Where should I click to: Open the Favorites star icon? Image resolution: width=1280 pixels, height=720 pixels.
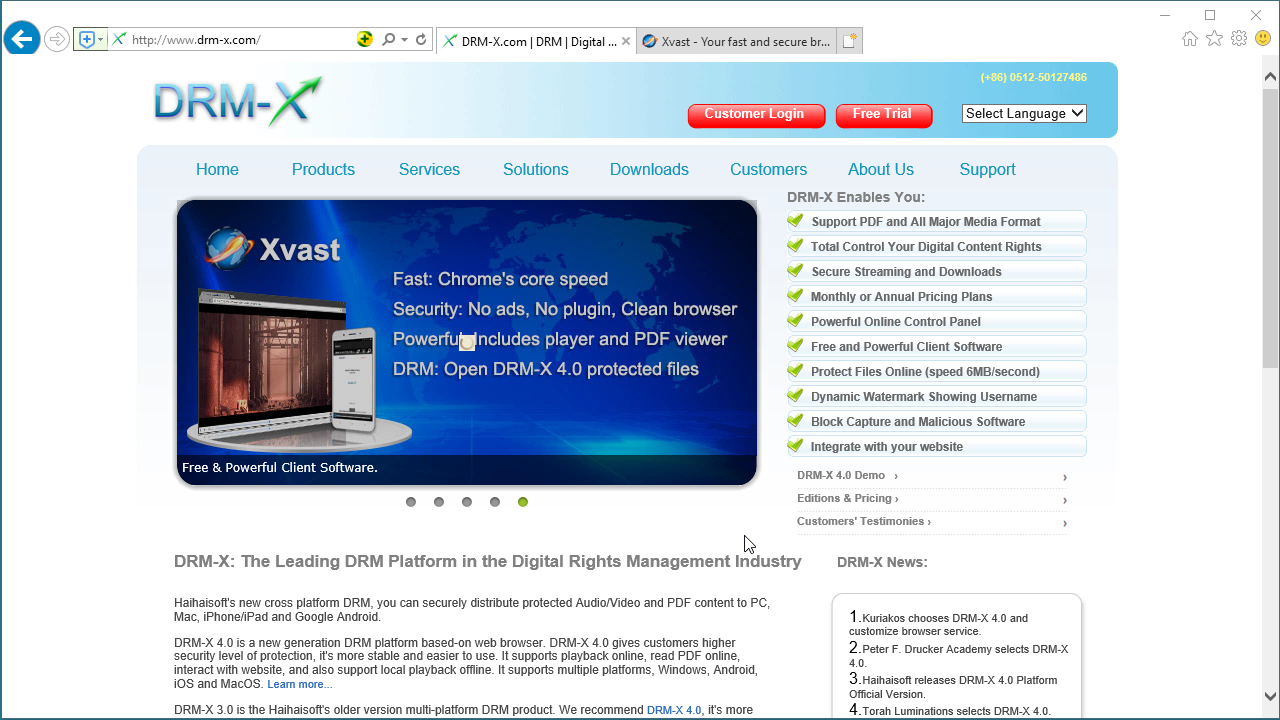coord(1214,39)
